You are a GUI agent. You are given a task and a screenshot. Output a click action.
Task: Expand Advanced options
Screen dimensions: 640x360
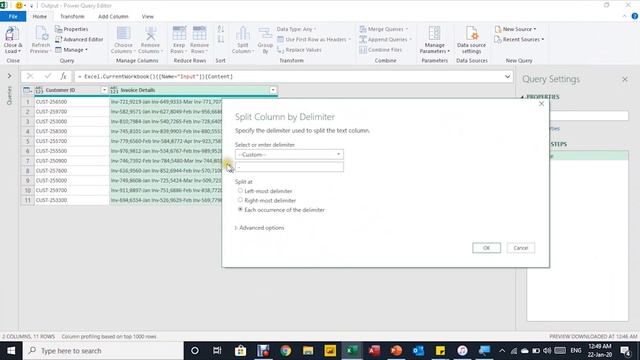point(260,228)
